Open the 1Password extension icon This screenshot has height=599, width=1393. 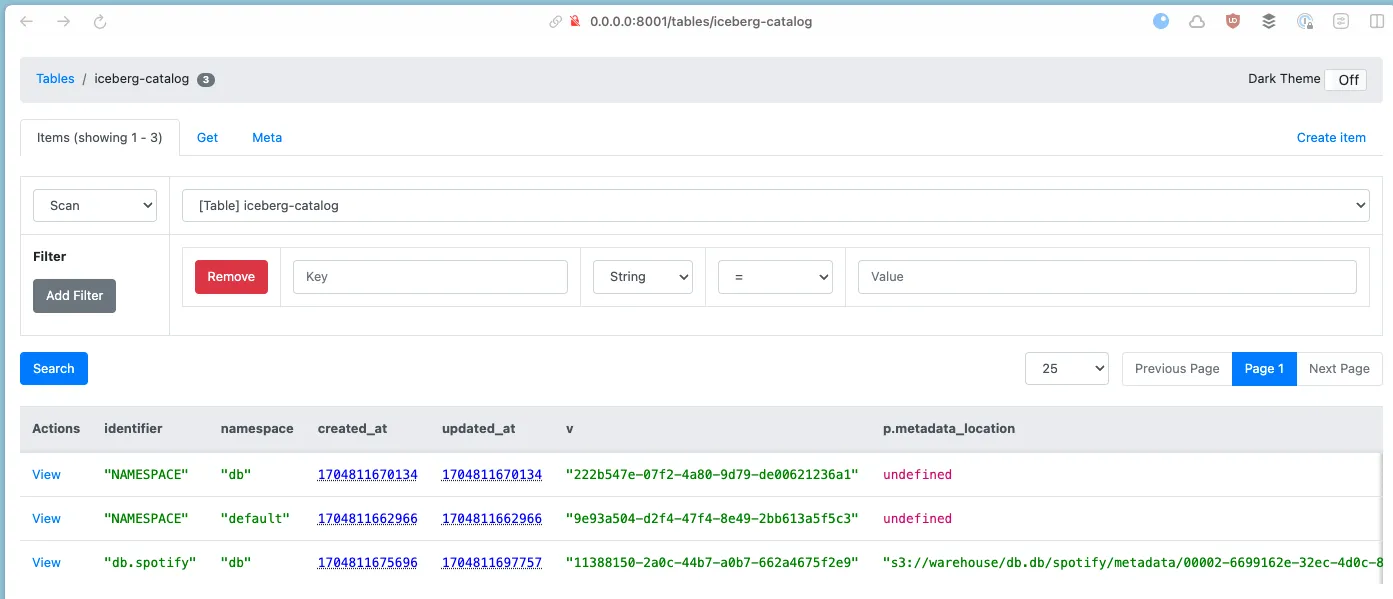coord(1305,21)
